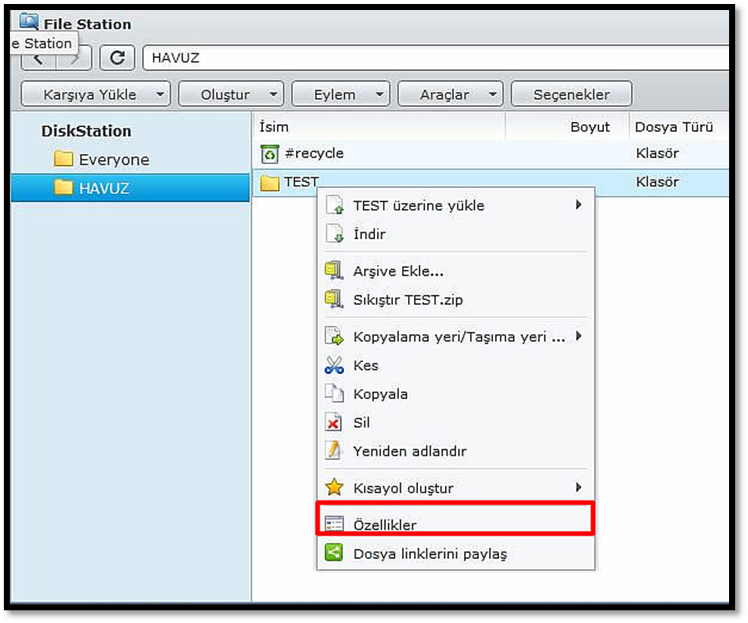Expand the TEST üzerine yükle submenu
Image resolution: width=748 pixels, height=623 pixels.
coord(418,206)
